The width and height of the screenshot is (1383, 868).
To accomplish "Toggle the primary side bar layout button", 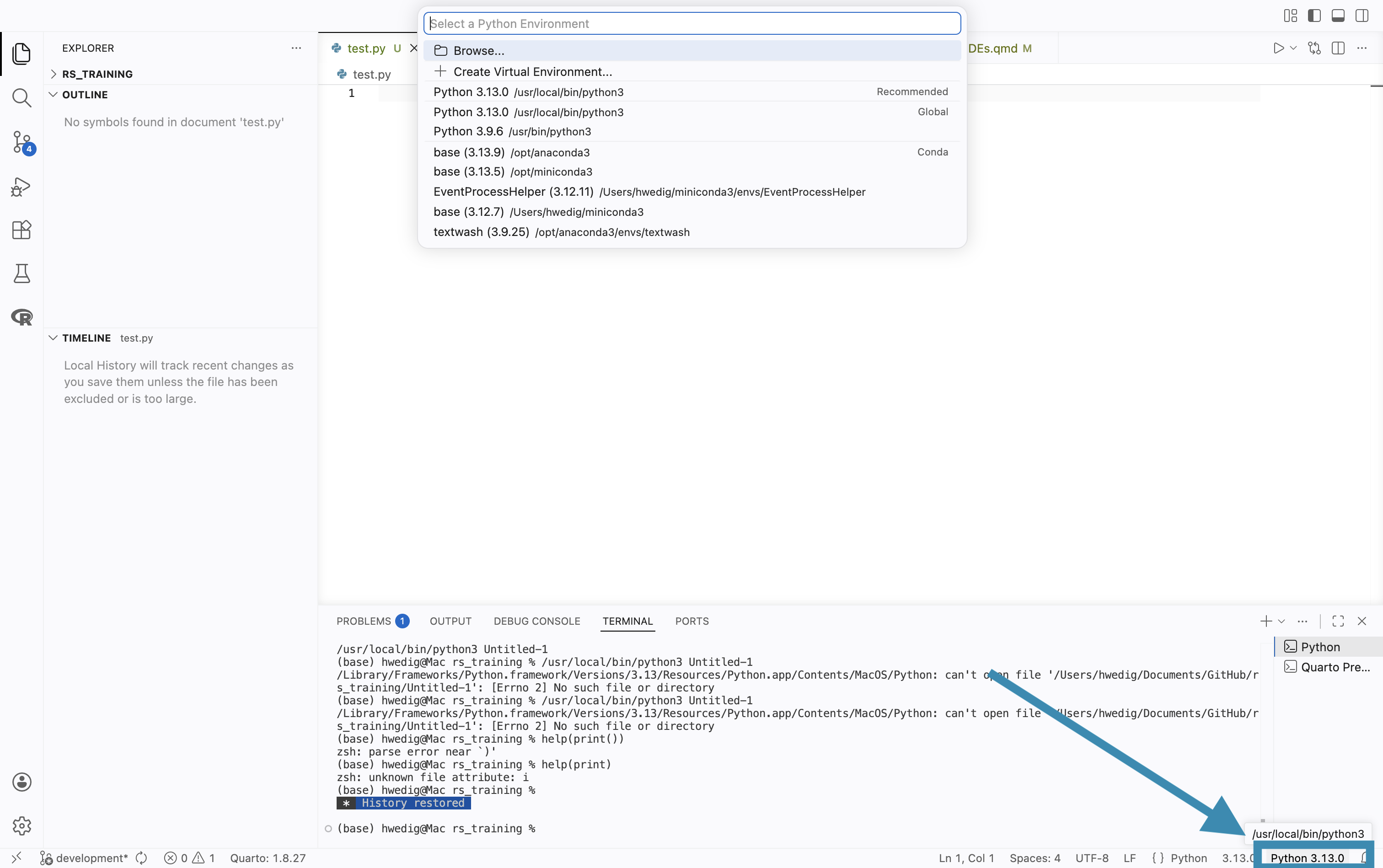I will [x=1314, y=16].
